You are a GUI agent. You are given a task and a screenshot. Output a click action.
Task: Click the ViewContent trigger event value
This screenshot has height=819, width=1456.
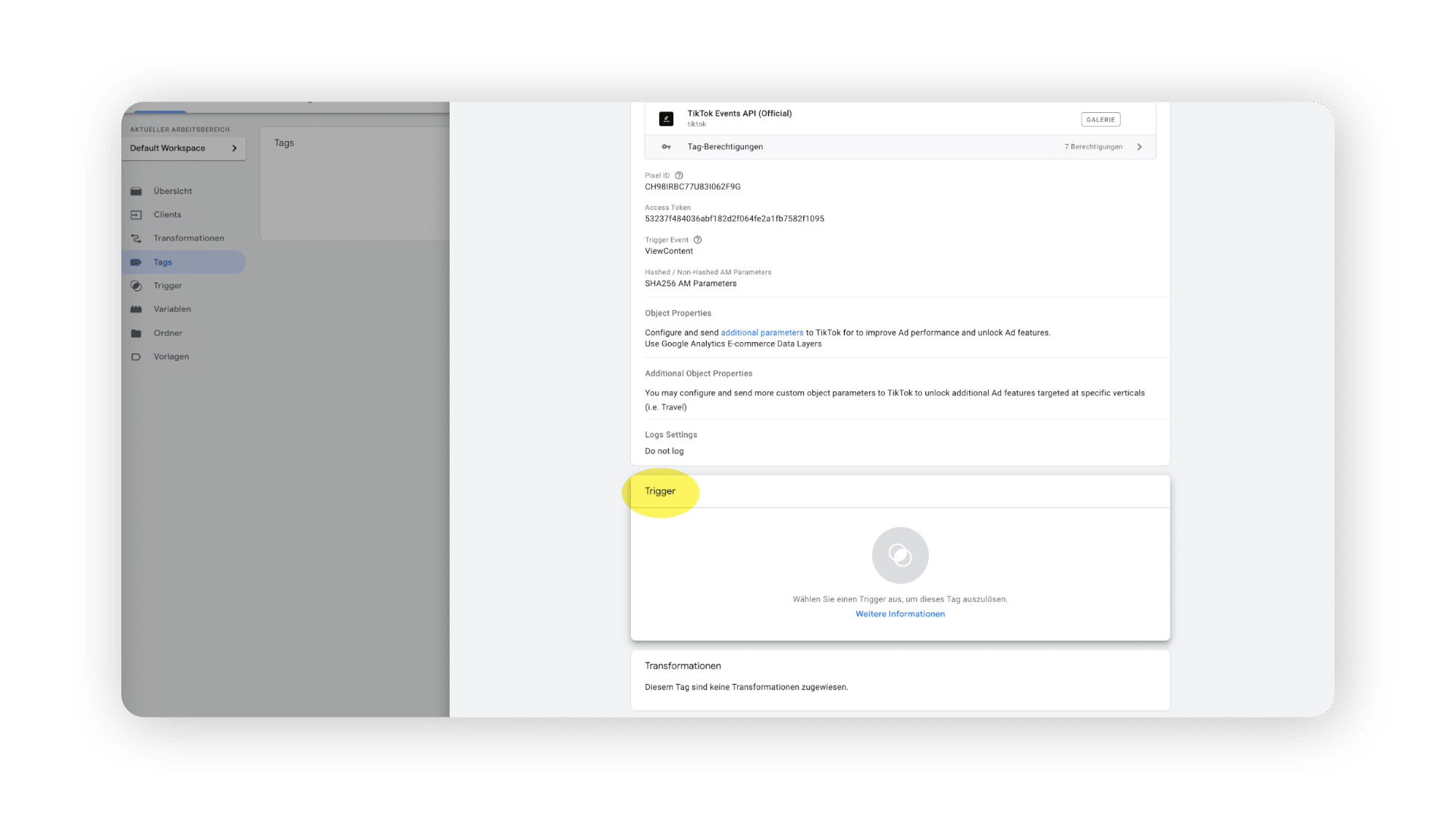pos(669,251)
